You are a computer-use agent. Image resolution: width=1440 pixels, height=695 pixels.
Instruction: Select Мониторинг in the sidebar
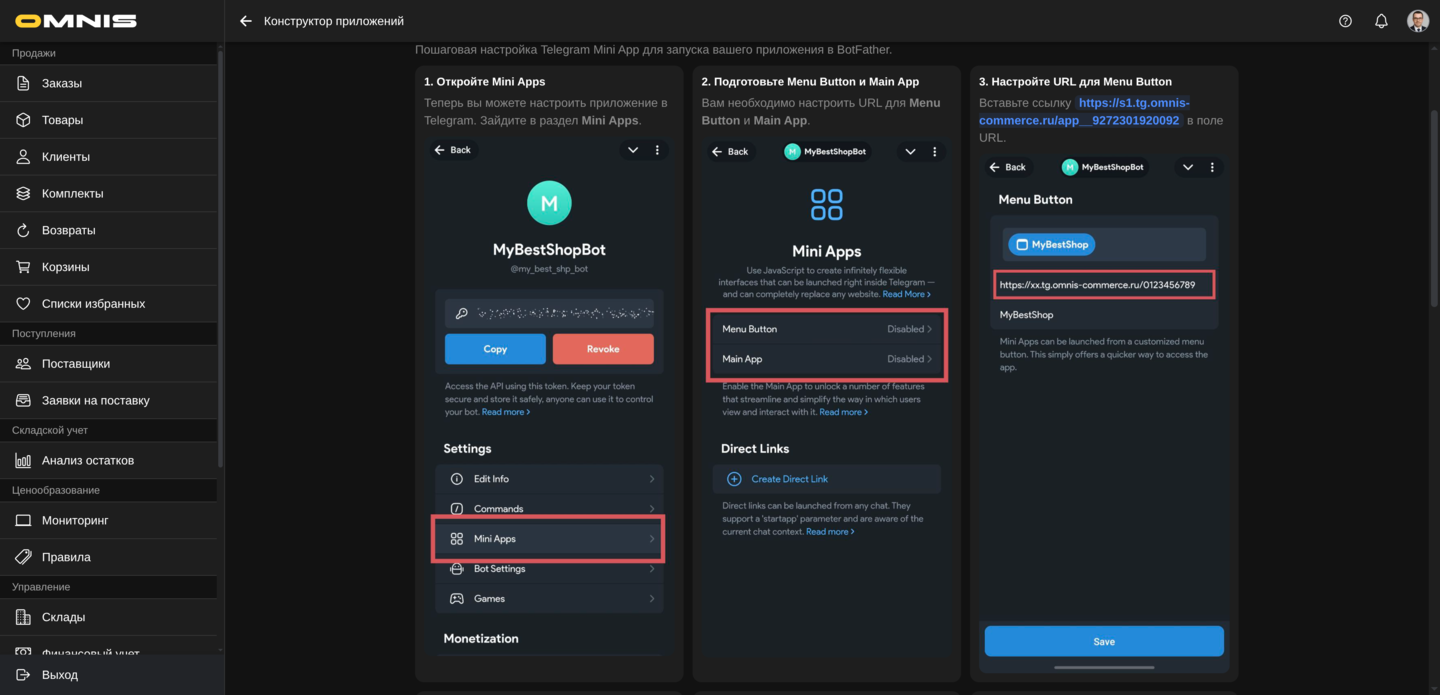point(75,521)
